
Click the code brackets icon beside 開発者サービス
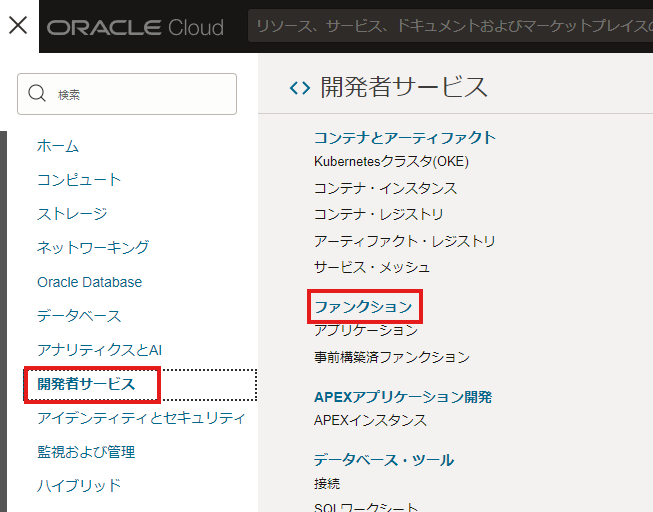coord(300,88)
